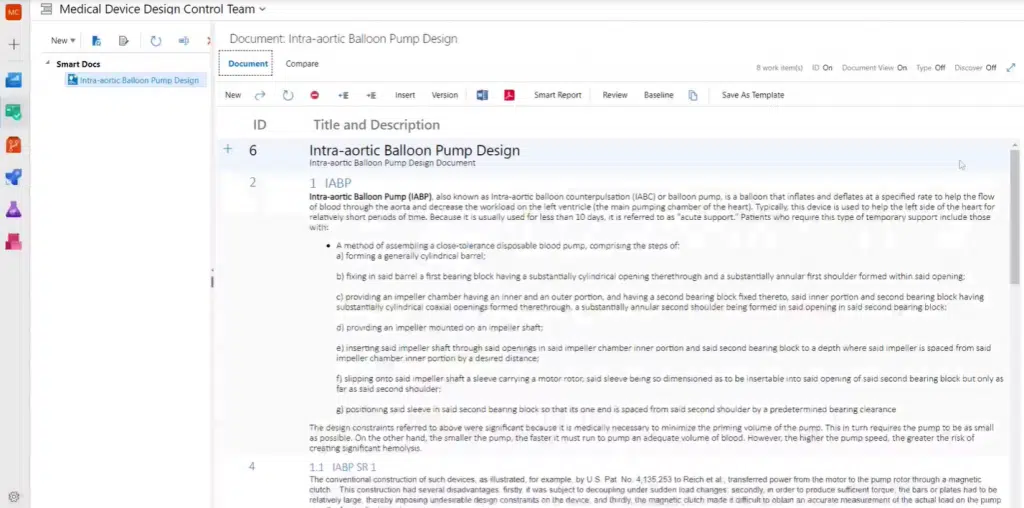The height and width of the screenshot is (508, 1024).
Task: Open the New dropdown in Smart Docs panel
Action: [x=63, y=41]
